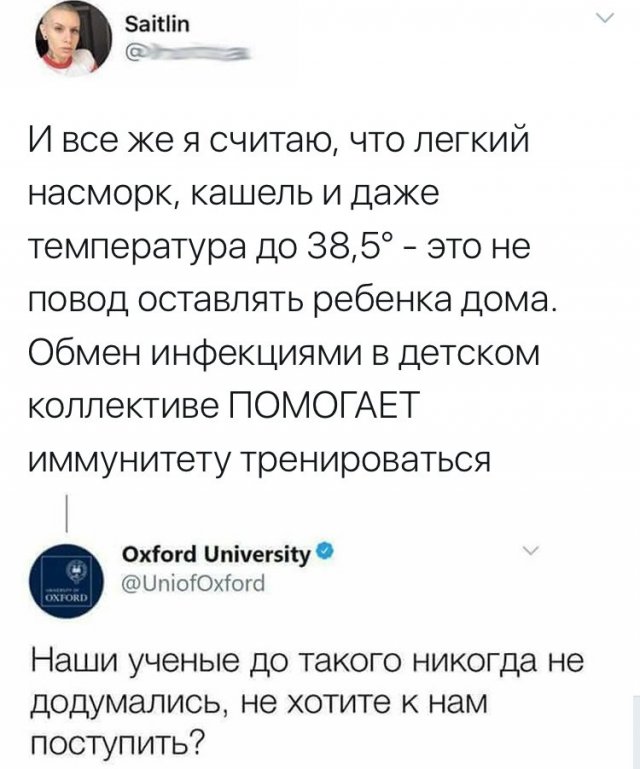Click the word ПОМОГАЕТ in the tweet
This screenshot has width=640, height=769.
pos(326,406)
